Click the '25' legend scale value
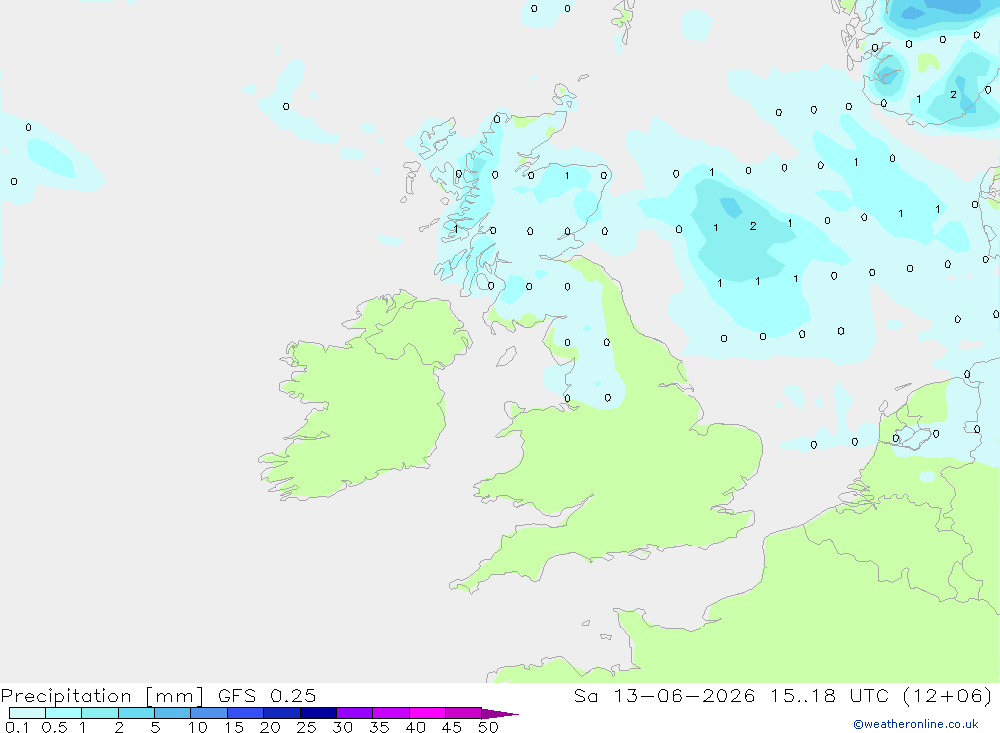Screen dimensions: 1000x733 coord(306,727)
